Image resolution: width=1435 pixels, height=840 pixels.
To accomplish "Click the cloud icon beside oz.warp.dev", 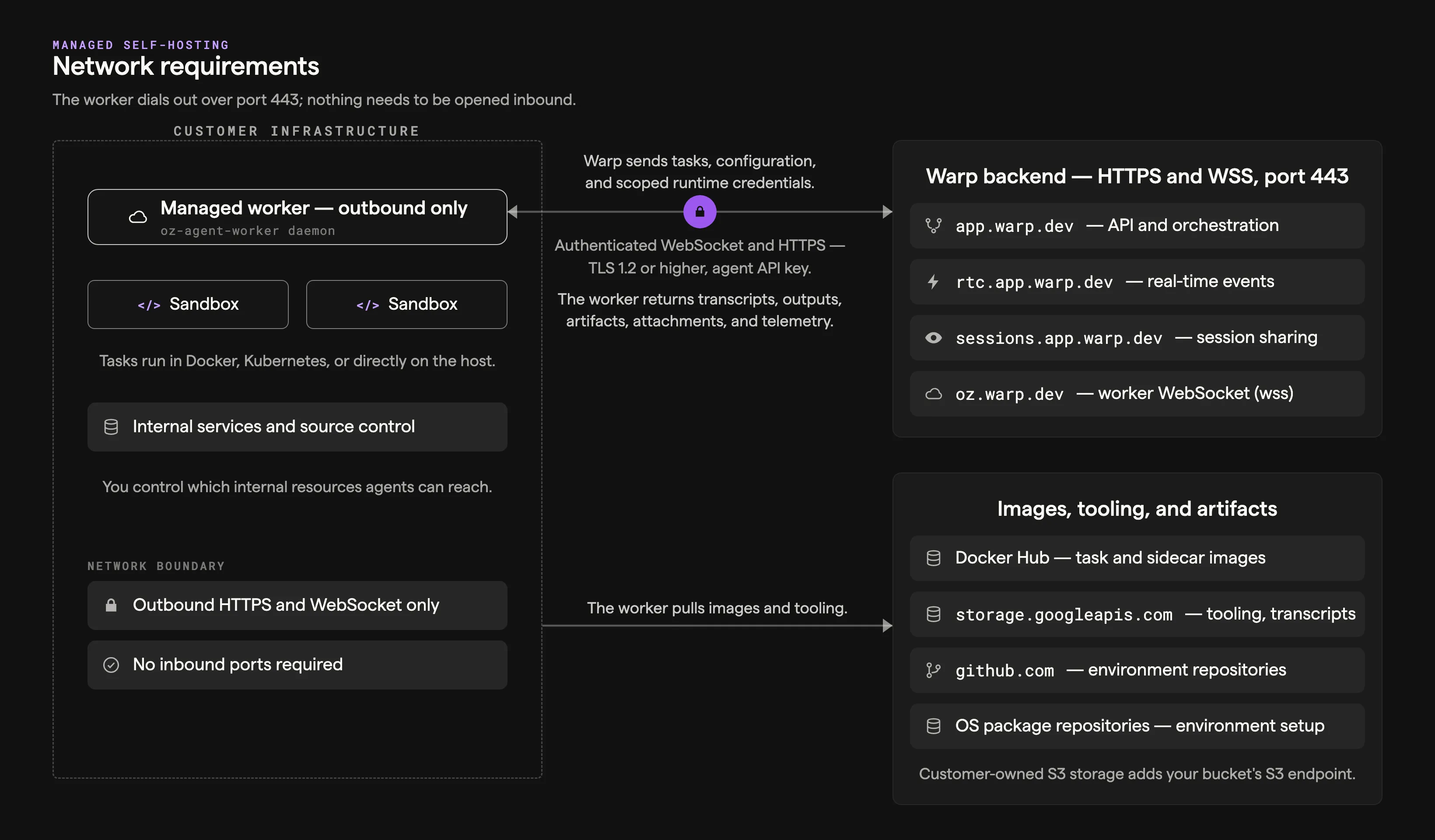I will (x=933, y=393).
